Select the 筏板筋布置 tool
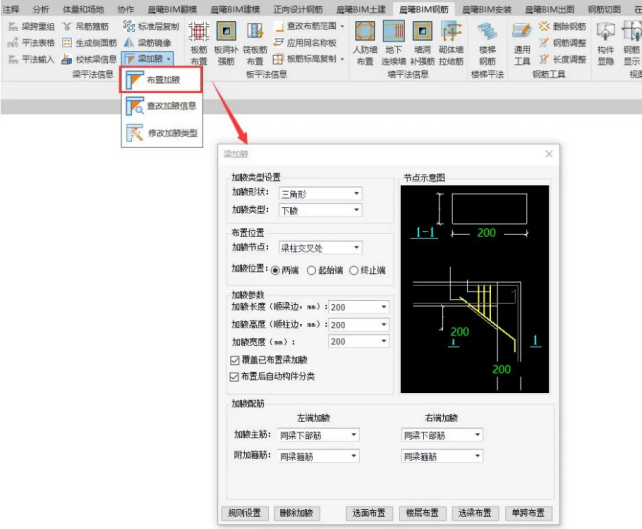The height and width of the screenshot is (529, 642). (x=255, y=43)
